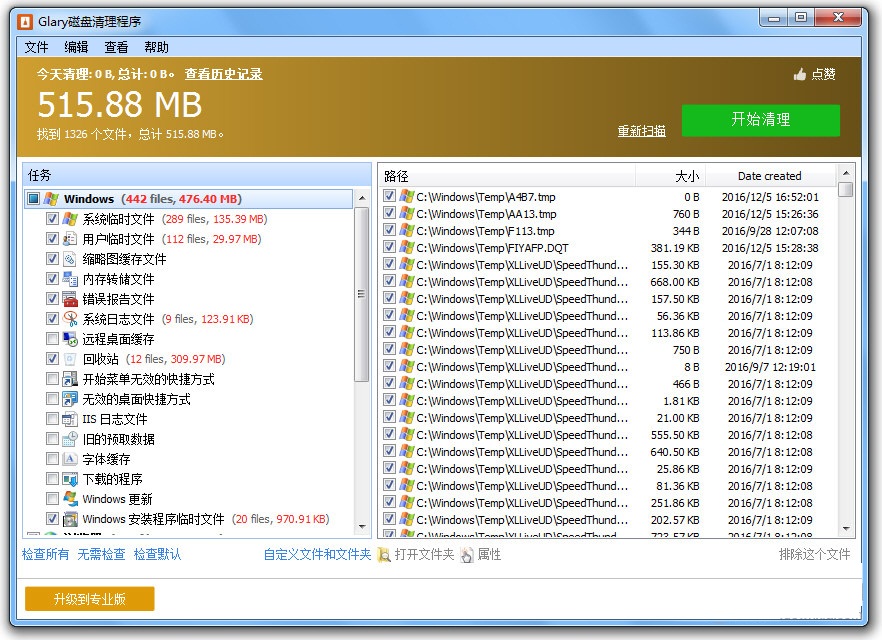
Task: Click file icon of A4B7.tmp row
Action: pos(407,196)
